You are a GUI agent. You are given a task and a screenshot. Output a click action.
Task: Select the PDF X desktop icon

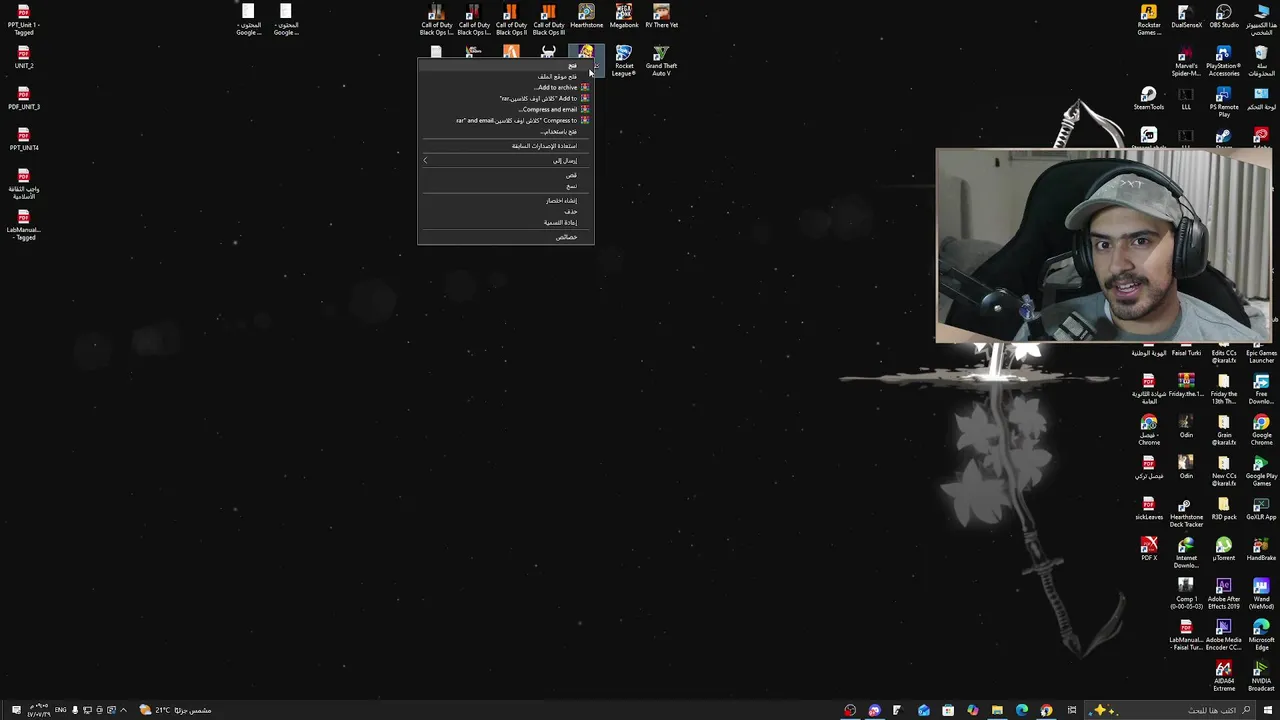(1149, 550)
